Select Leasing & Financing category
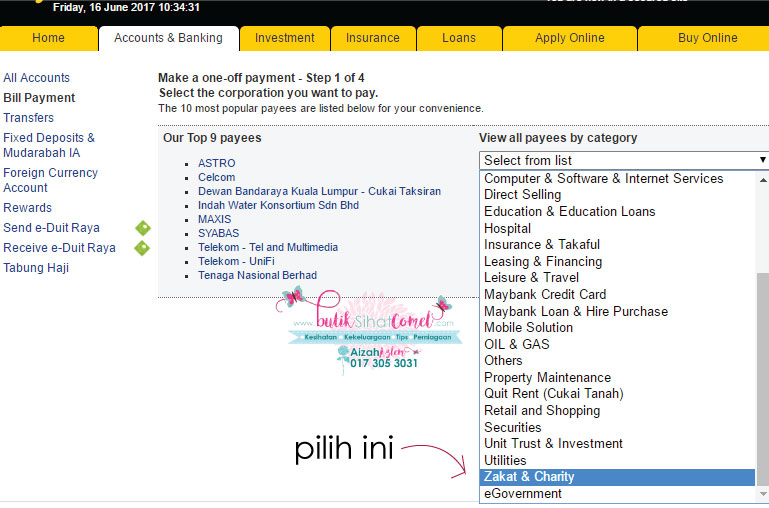Screen dimensions: 769x508 [x=617, y=261]
